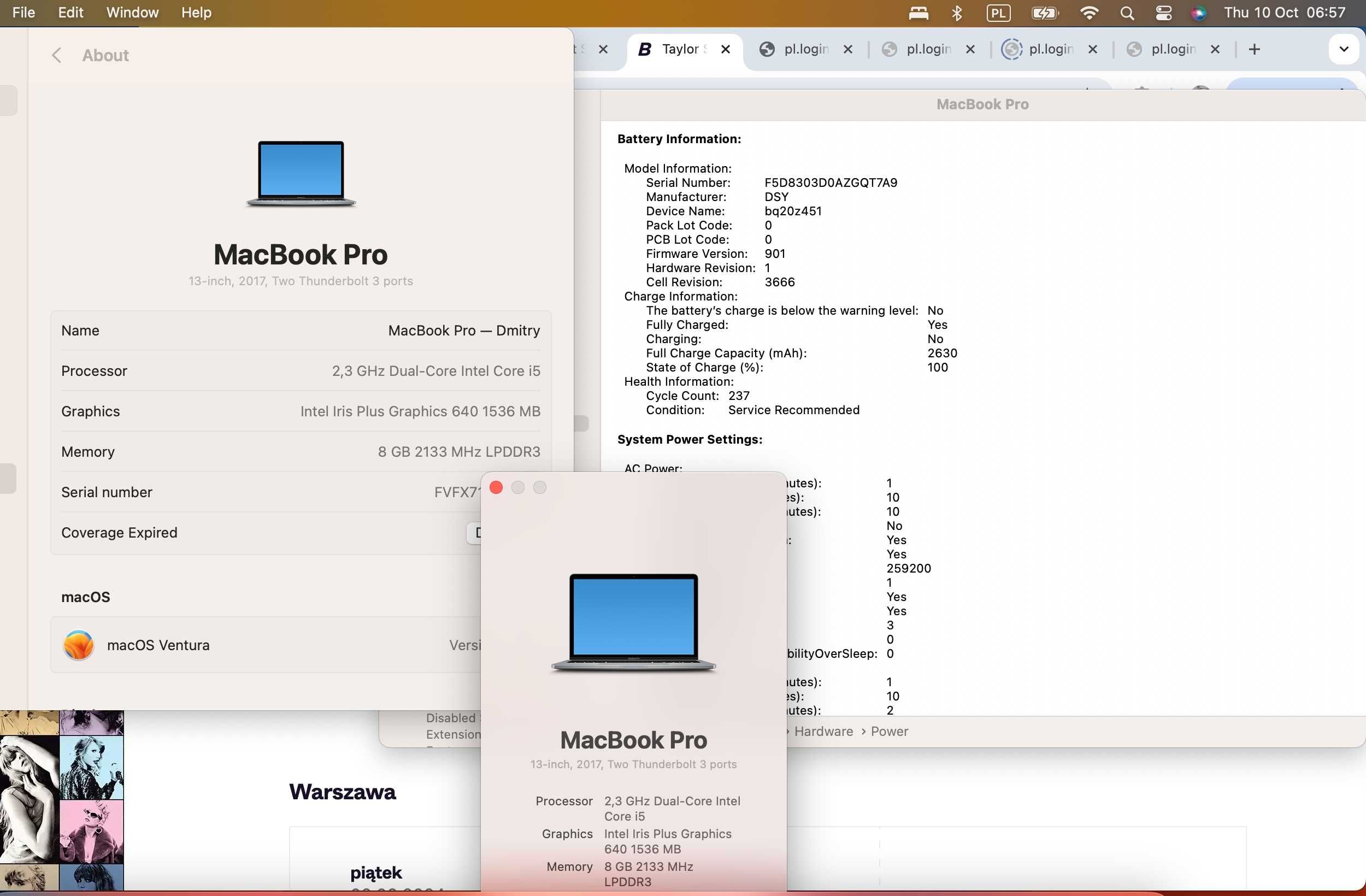This screenshot has width=1366, height=896.
Task: Open a new browser tab with plus
Action: pos(1255,49)
